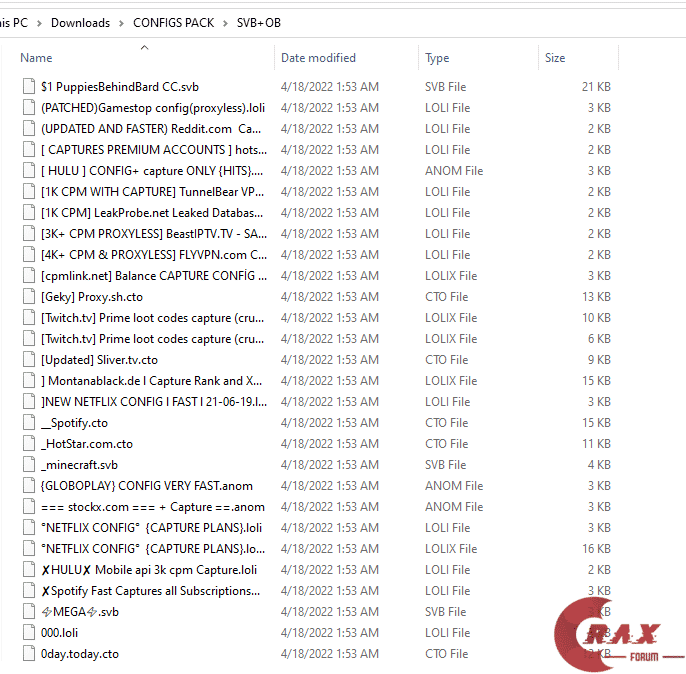Image resolution: width=686 pixels, height=674 pixels.
Task: Click the file icon for 0day.today.cto
Action: coord(29,653)
